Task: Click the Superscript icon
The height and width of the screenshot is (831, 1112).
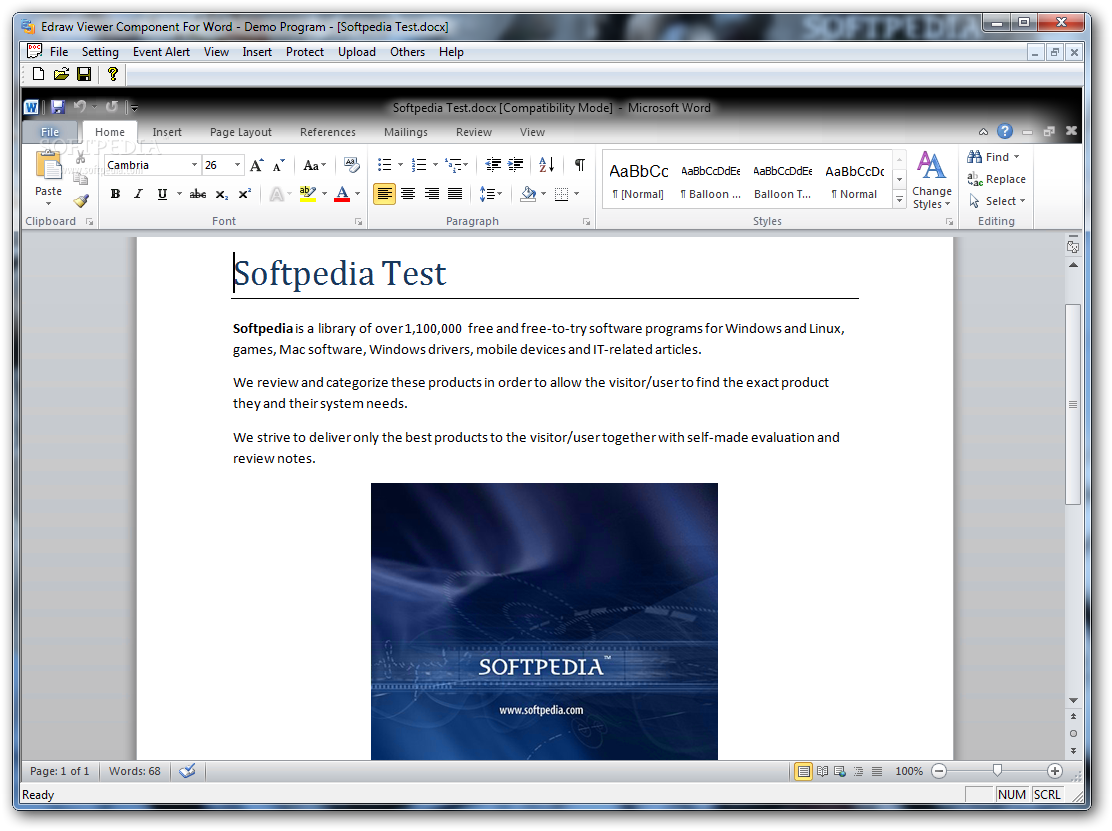Action: pos(245,194)
